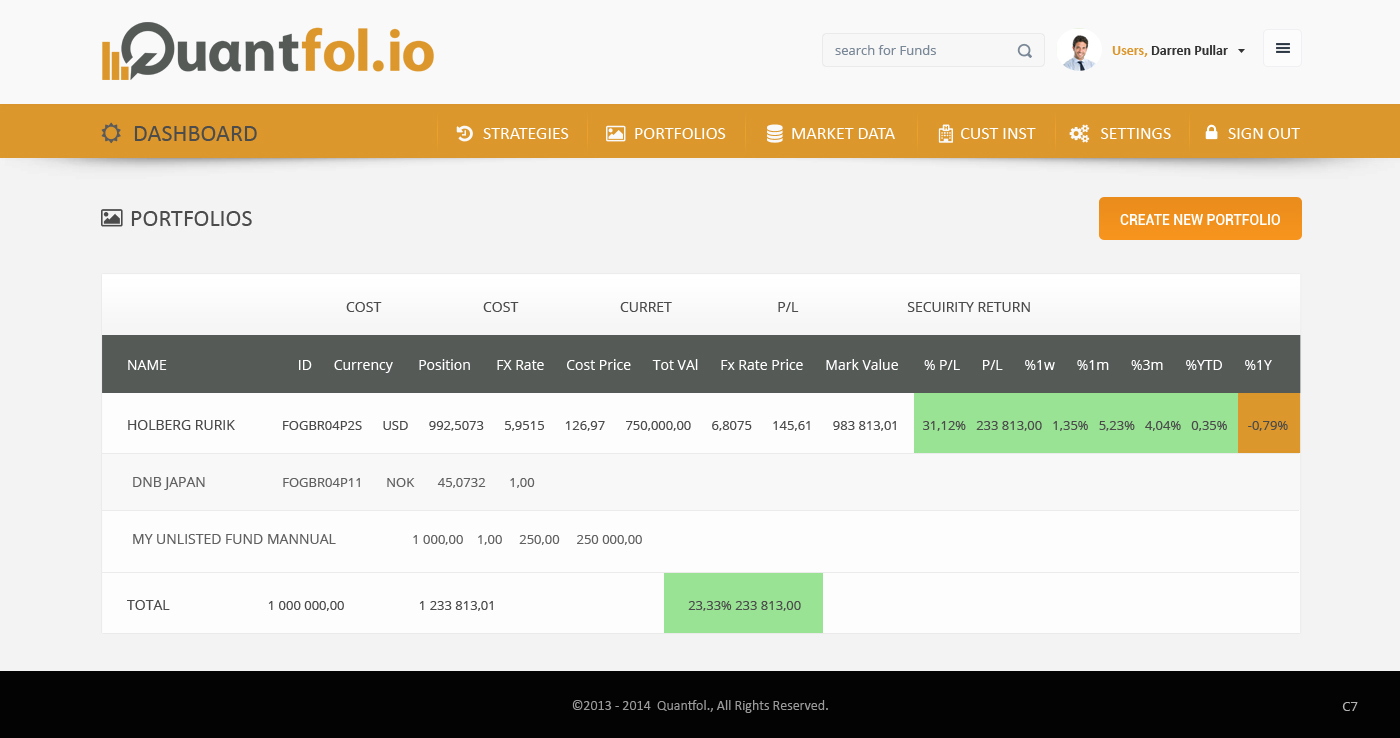1400x738 pixels.
Task: Click the NOK currency cell
Action: coord(400,482)
